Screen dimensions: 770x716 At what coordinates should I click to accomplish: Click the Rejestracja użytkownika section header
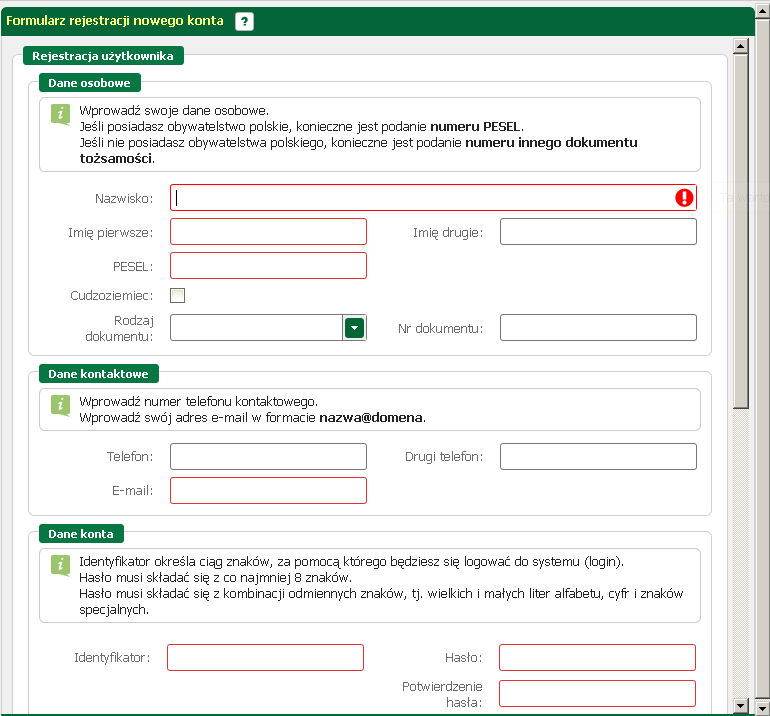(103, 56)
